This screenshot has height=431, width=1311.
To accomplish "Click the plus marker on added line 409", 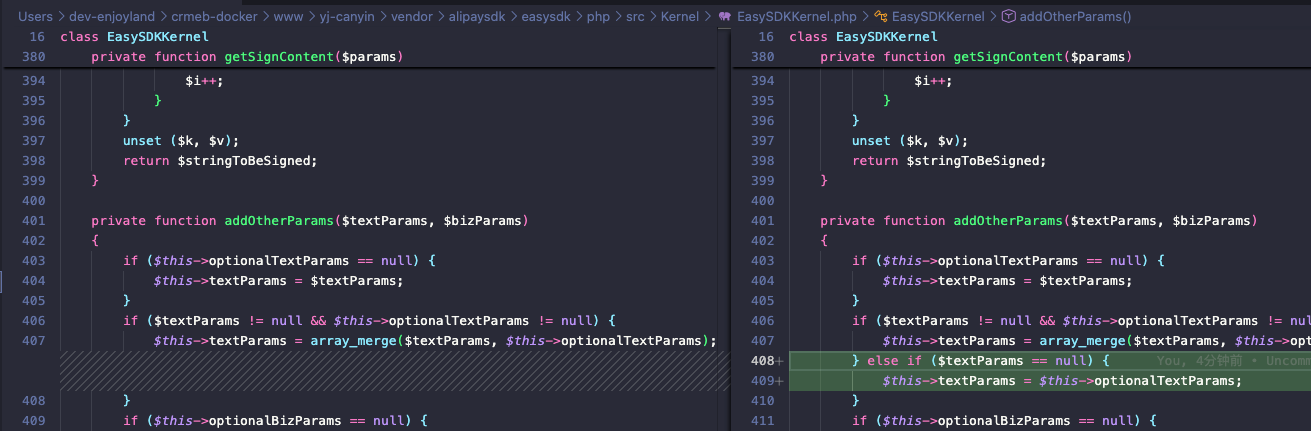I will pos(779,380).
